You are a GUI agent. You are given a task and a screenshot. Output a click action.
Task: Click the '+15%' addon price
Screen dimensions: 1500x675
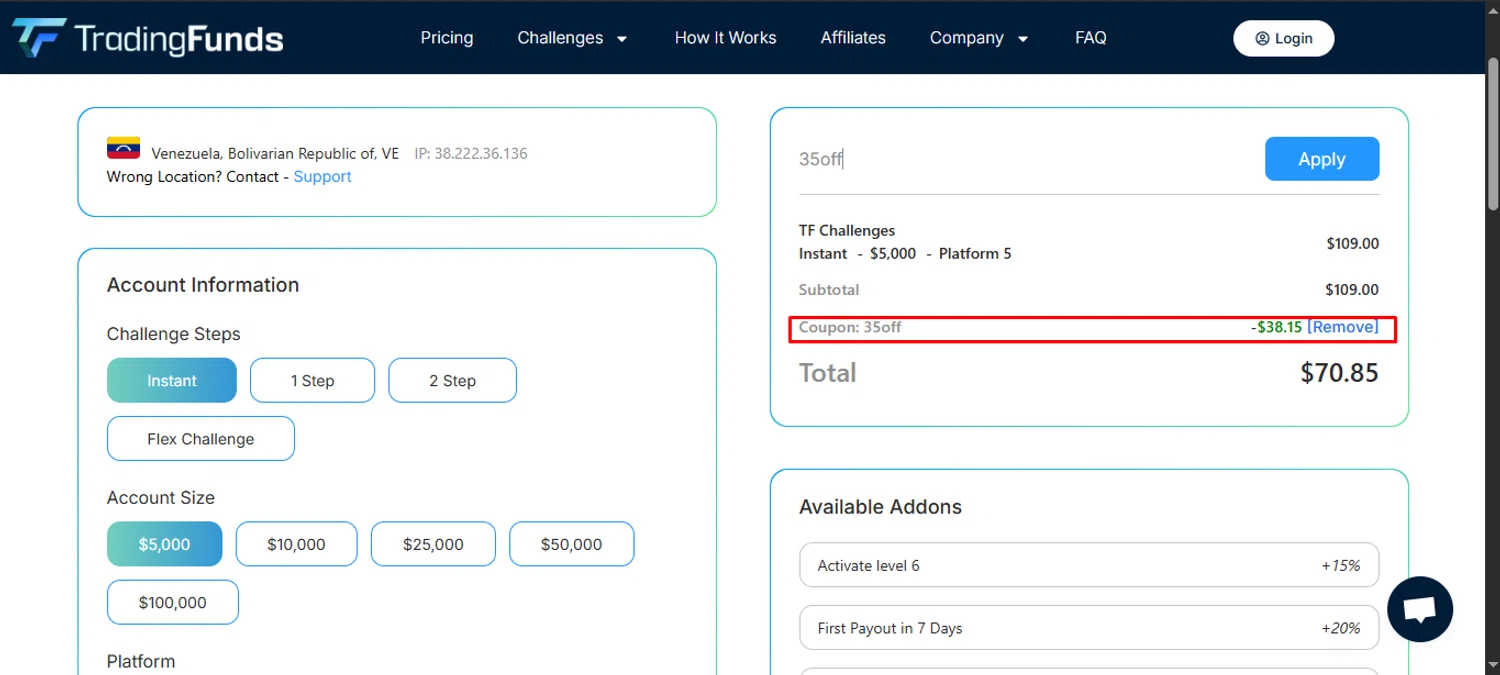click(1340, 566)
